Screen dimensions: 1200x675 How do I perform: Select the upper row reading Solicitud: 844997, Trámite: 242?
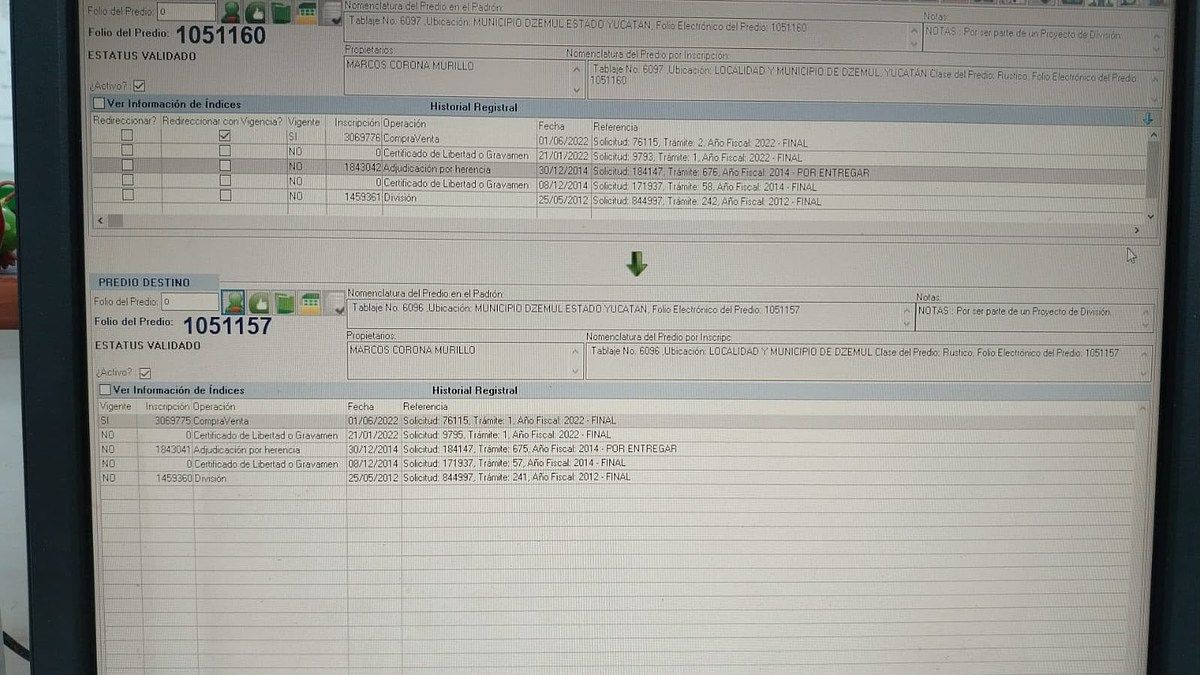620,201
